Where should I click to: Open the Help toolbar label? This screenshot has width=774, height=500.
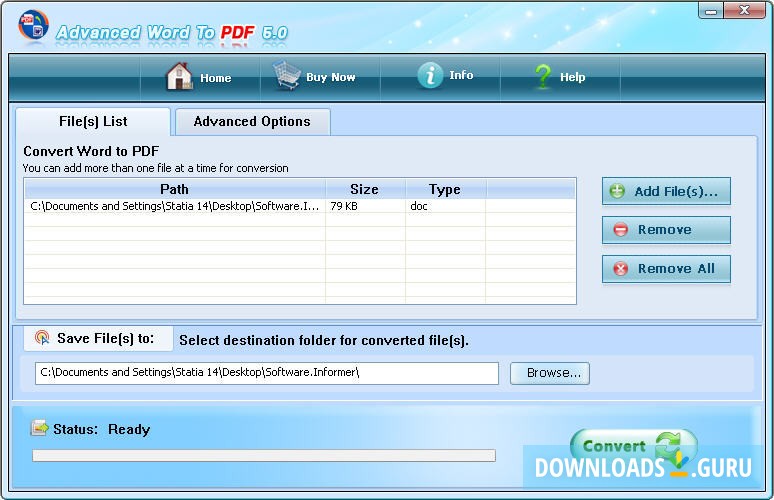tap(573, 77)
